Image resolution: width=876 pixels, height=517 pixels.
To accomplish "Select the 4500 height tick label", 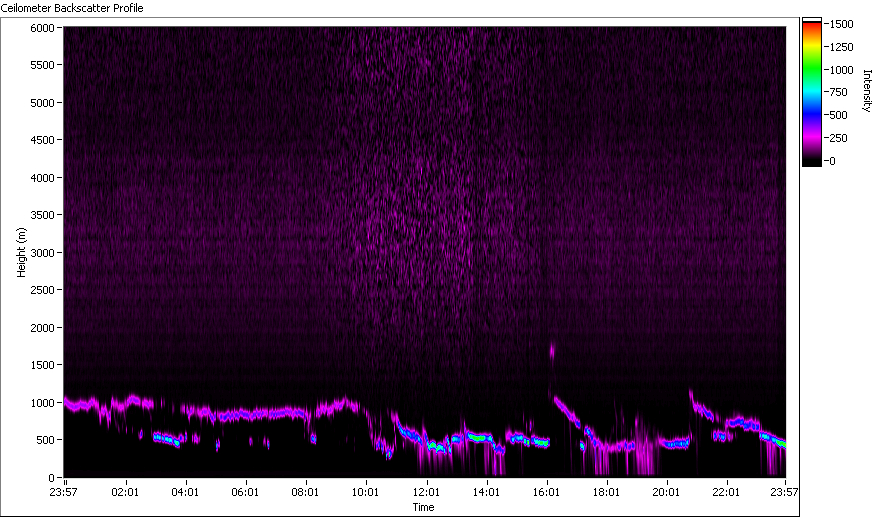I will [42, 140].
